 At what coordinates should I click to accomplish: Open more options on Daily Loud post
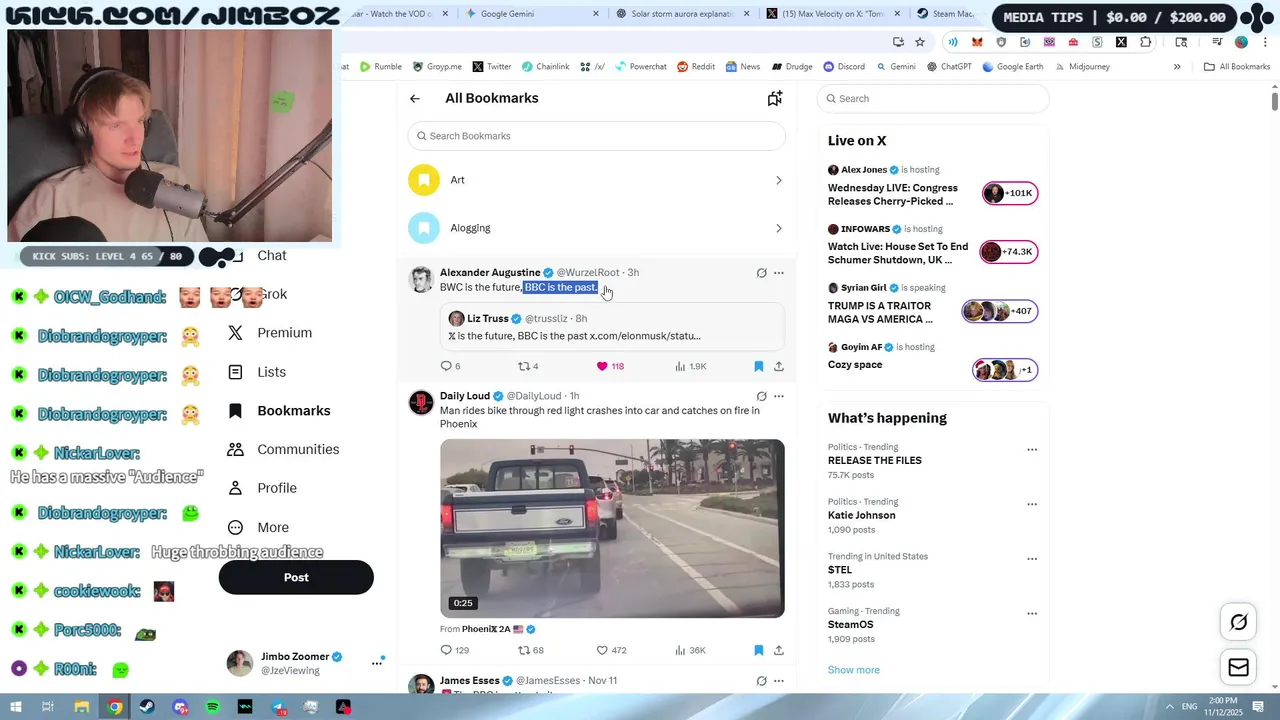coord(779,396)
